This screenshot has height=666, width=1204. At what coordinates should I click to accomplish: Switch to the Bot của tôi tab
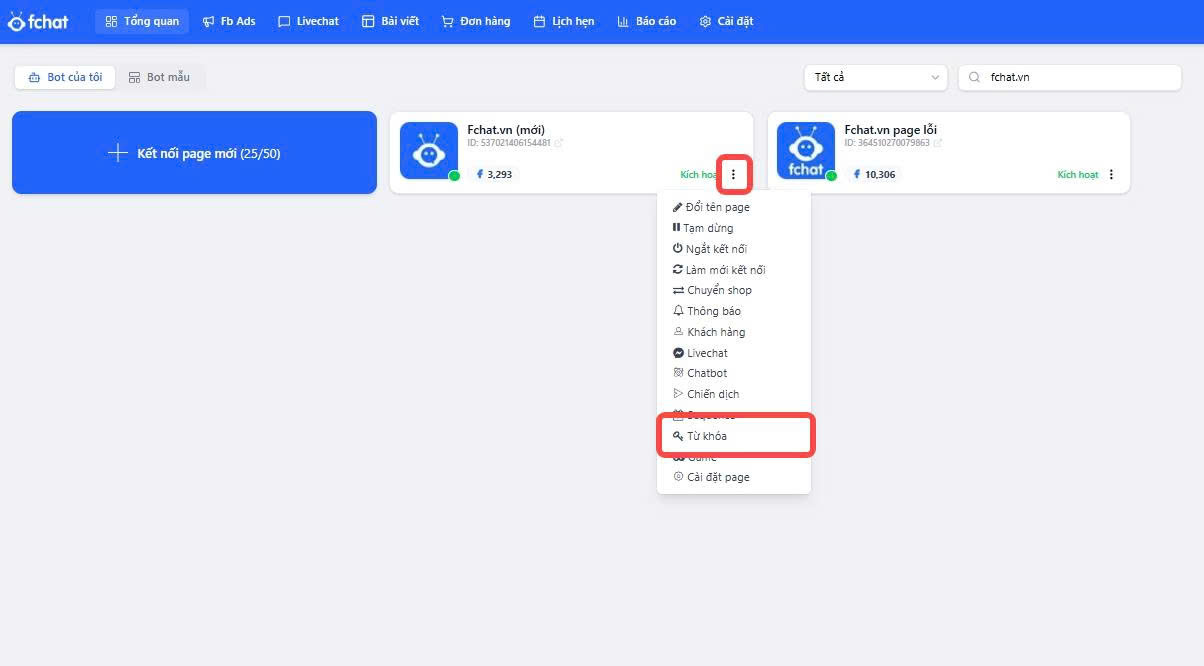65,77
